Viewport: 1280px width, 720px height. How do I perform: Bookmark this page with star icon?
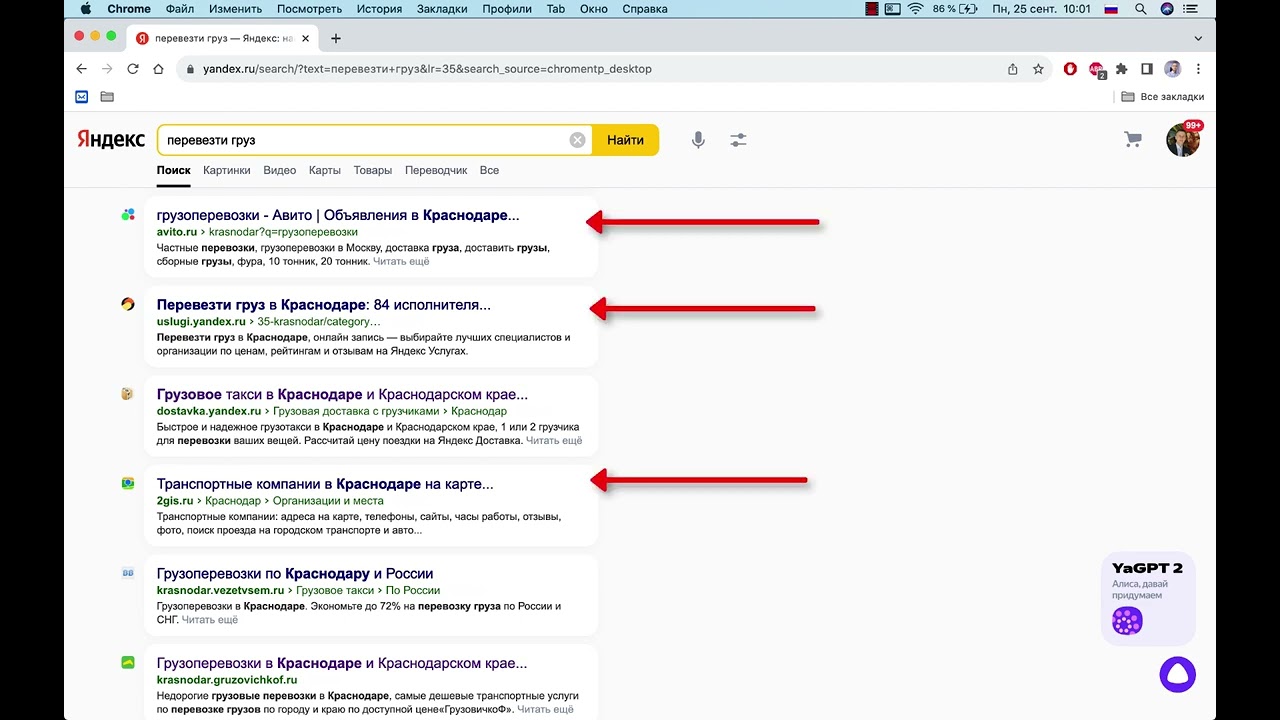click(x=1038, y=69)
